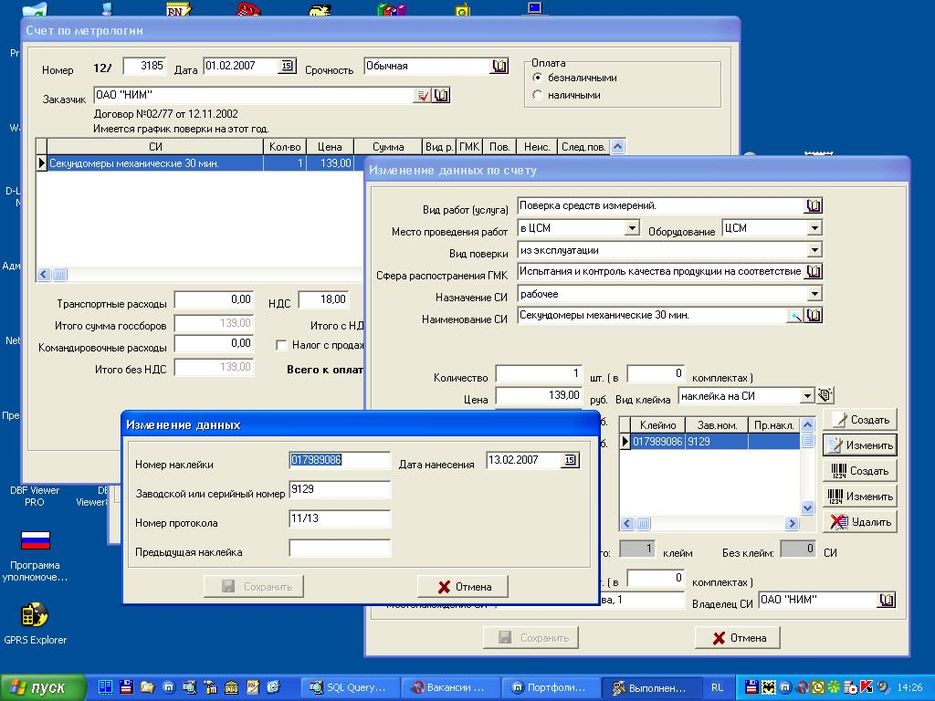Expand Оборудование ЦСМ dropdown
The height and width of the screenshot is (701, 935).
click(815, 228)
